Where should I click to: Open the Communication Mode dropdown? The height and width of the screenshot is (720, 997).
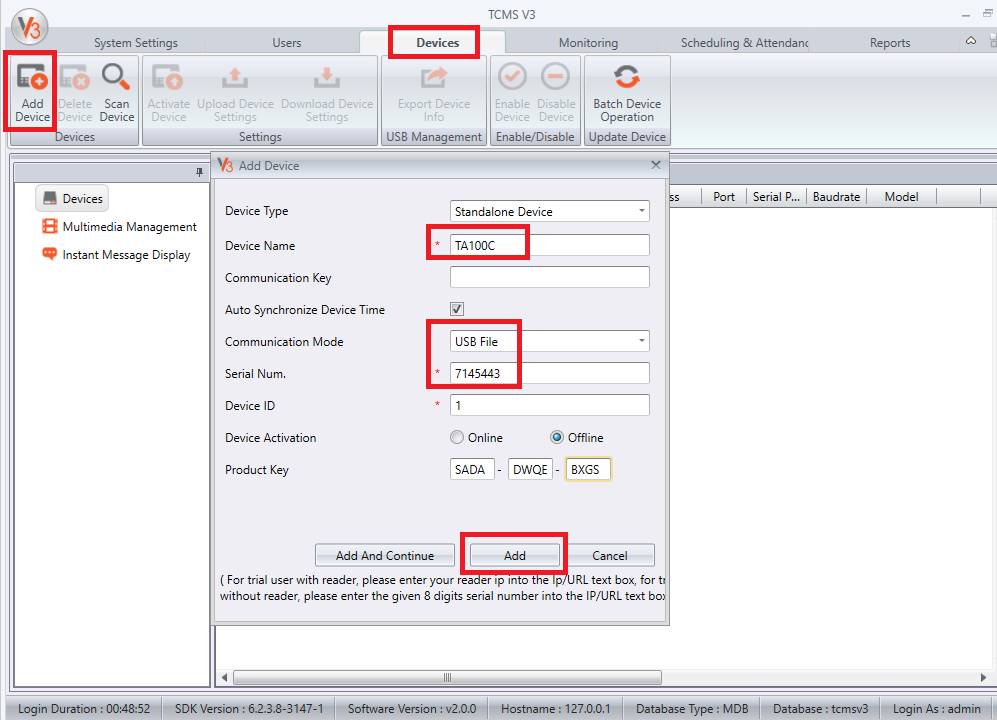[642, 341]
